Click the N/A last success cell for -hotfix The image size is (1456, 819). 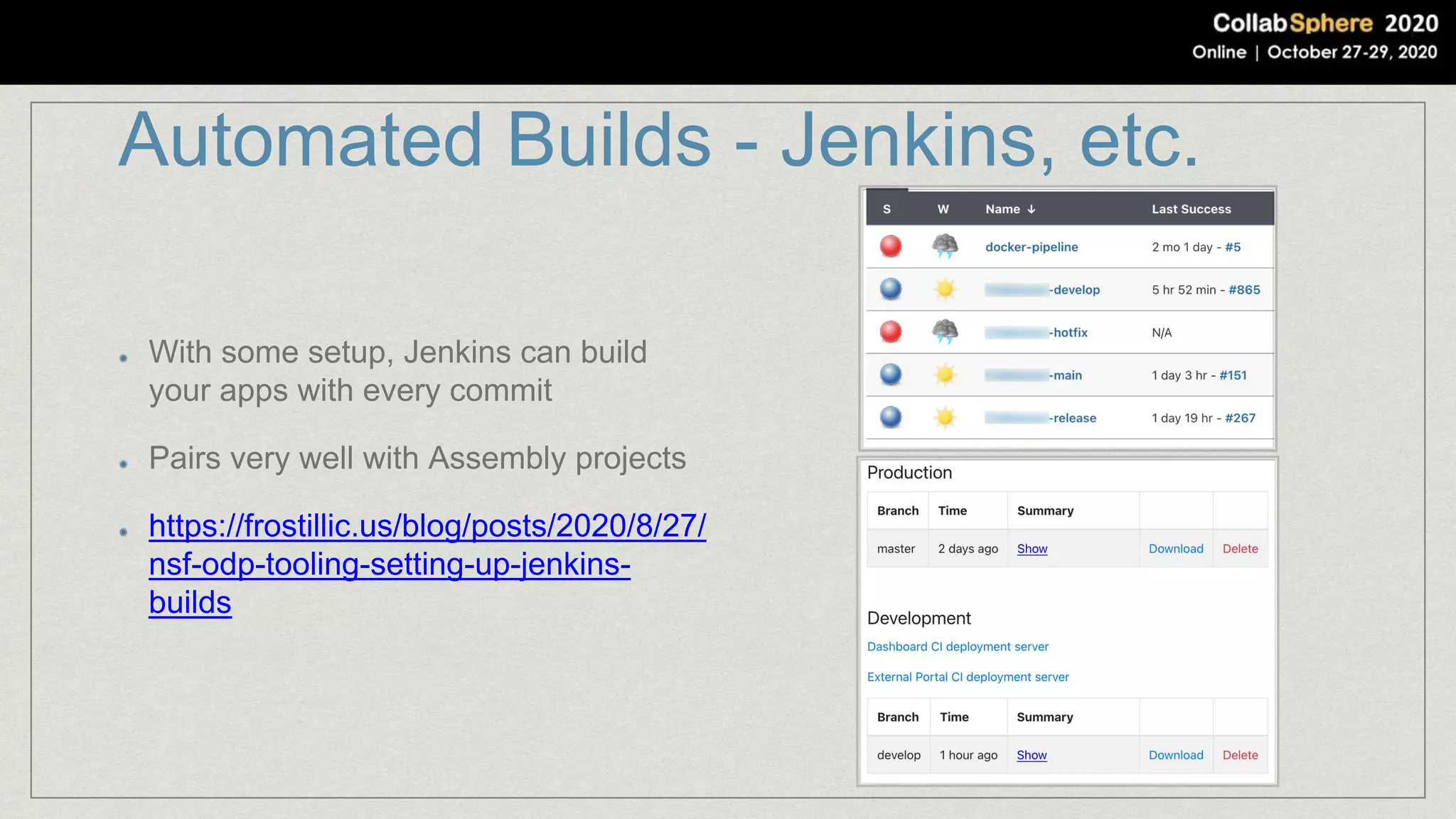coord(1162,332)
